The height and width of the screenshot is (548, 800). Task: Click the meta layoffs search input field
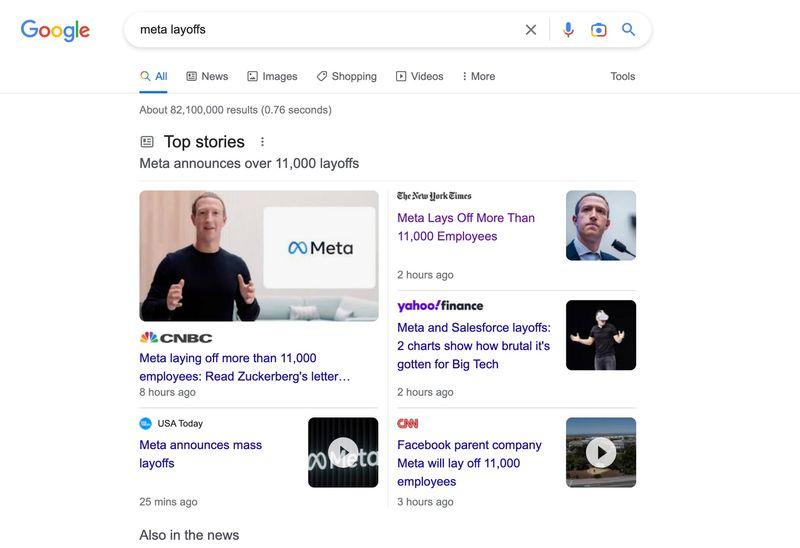[320, 30]
